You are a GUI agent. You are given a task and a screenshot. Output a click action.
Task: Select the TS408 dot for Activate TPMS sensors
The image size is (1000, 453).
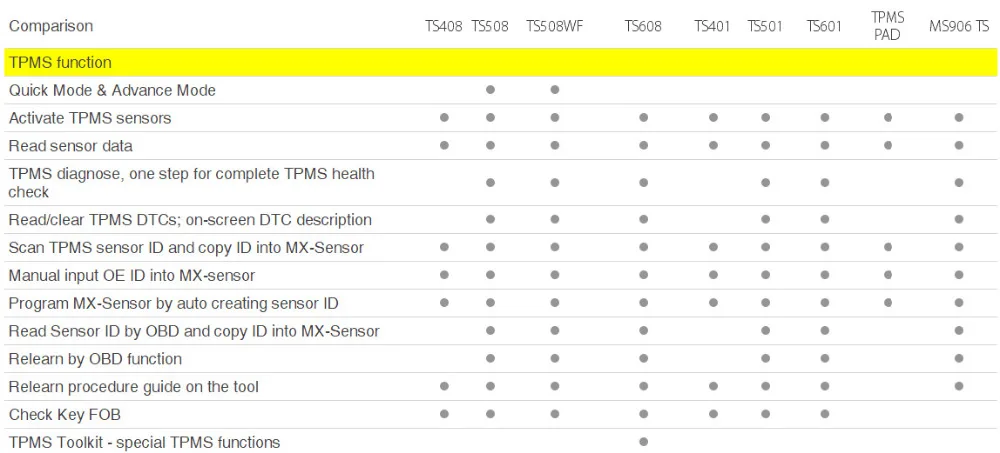[x=445, y=117]
